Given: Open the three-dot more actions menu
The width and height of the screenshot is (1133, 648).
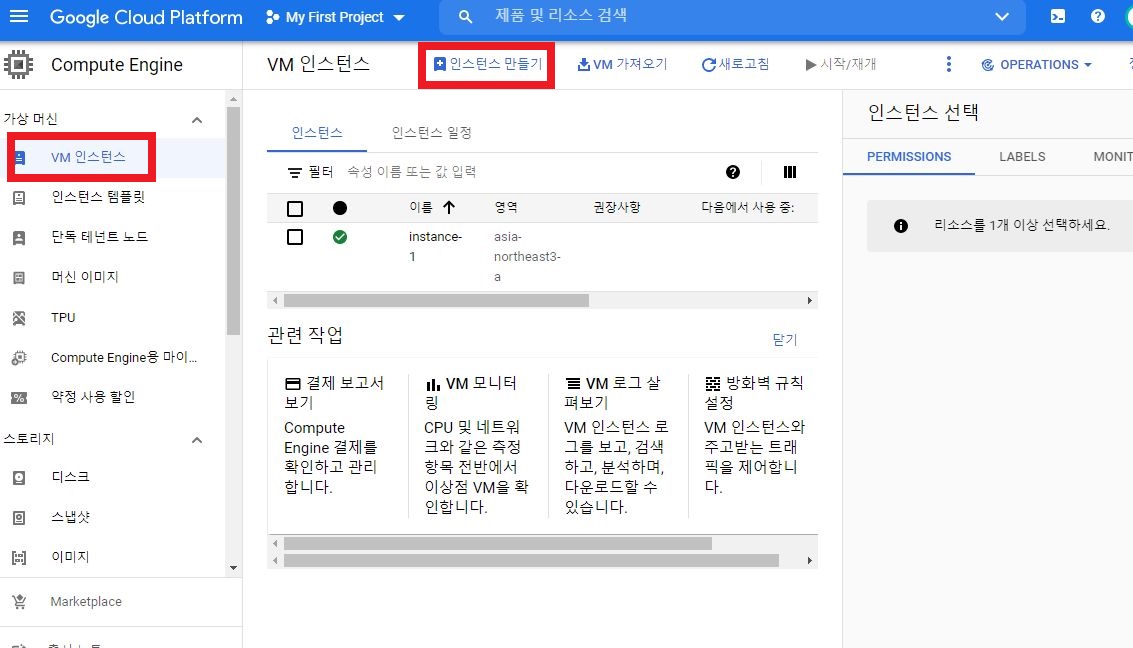Looking at the screenshot, I should pyautogui.click(x=949, y=64).
